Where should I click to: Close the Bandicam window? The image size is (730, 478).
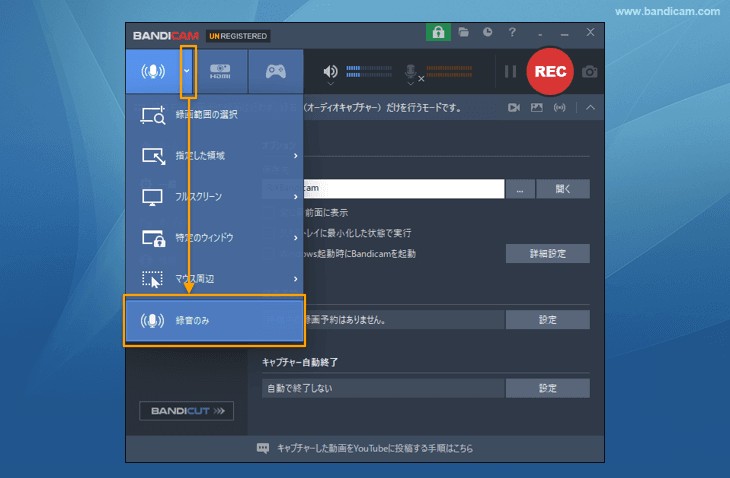(x=590, y=32)
